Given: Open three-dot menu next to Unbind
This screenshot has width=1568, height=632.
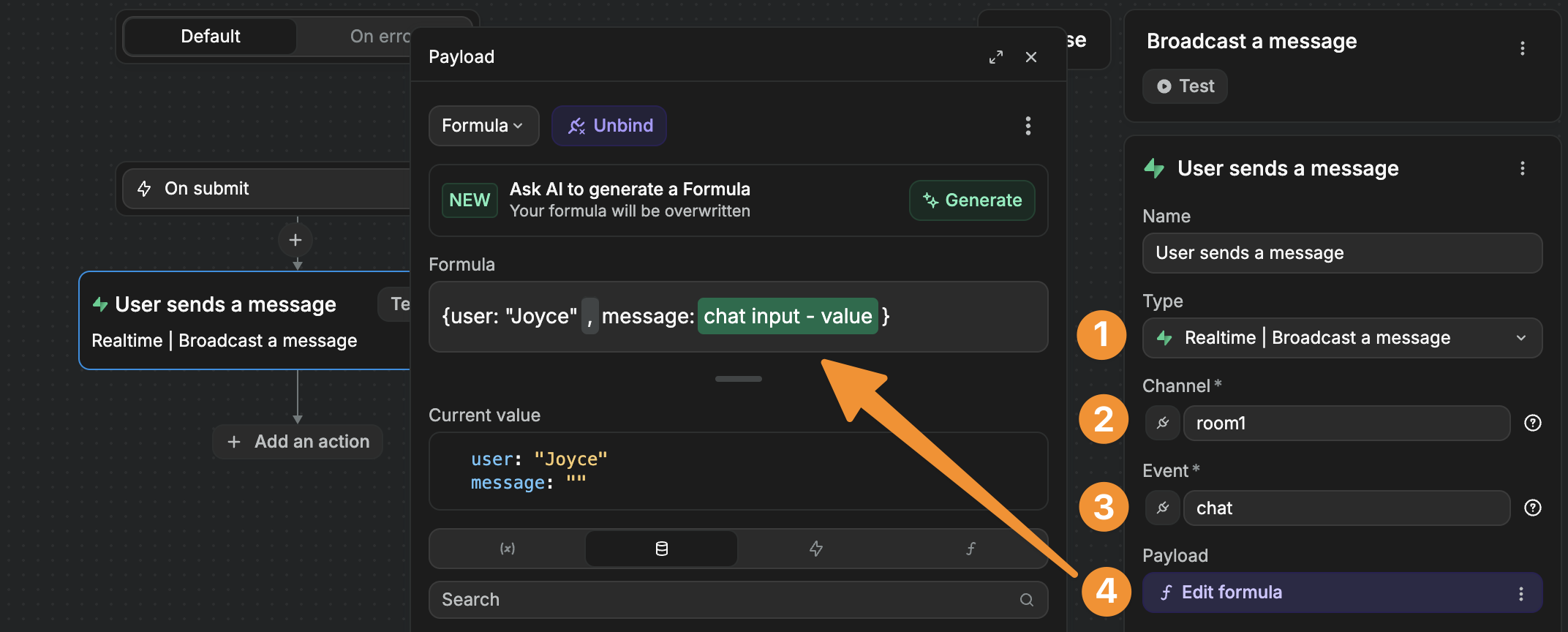Looking at the screenshot, I should click(x=1028, y=126).
